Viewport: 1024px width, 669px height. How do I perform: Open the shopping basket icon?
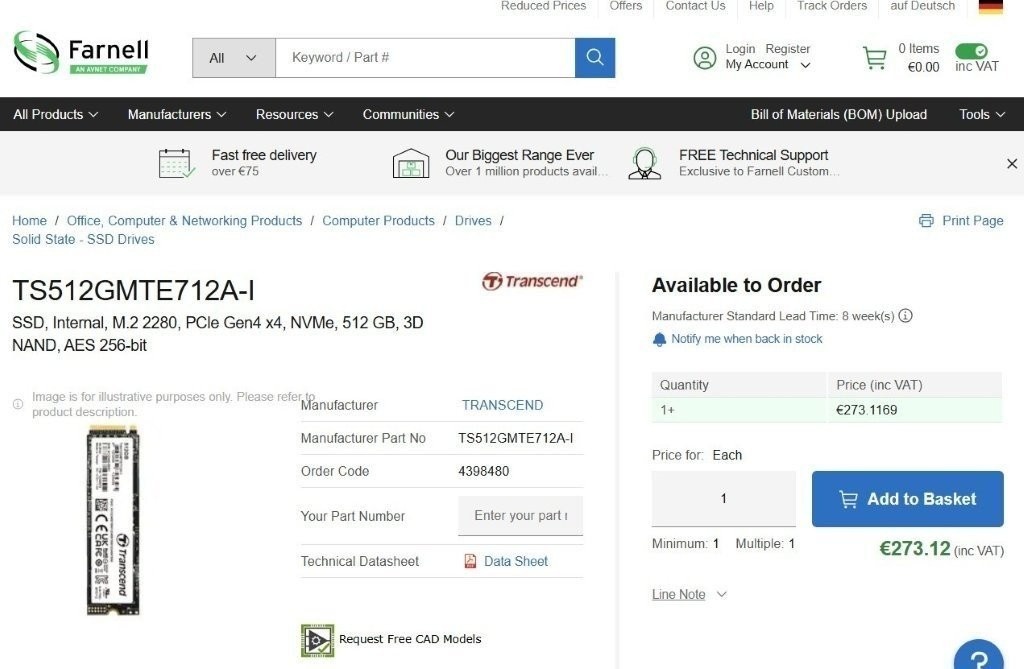click(875, 57)
